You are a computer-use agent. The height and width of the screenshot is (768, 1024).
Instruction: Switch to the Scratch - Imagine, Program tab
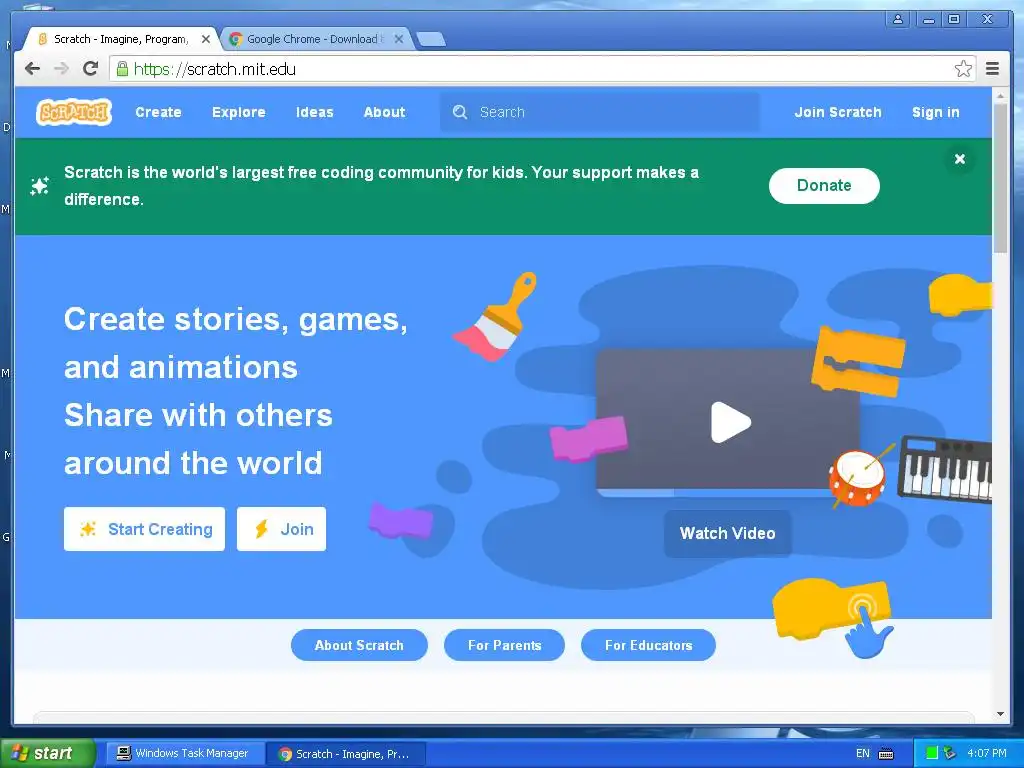pos(121,39)
